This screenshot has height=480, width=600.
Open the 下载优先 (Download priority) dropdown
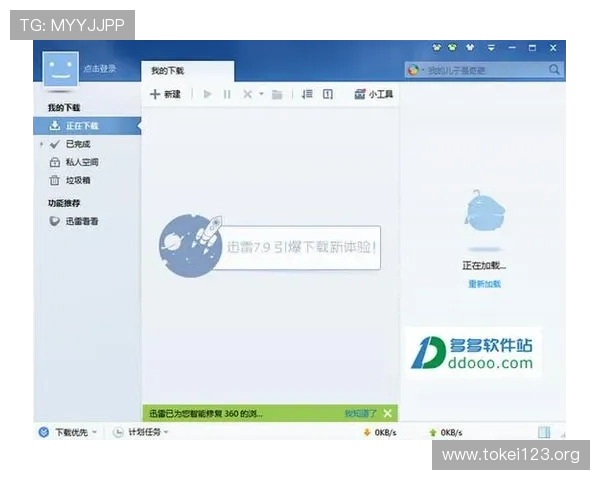point(68,432)
